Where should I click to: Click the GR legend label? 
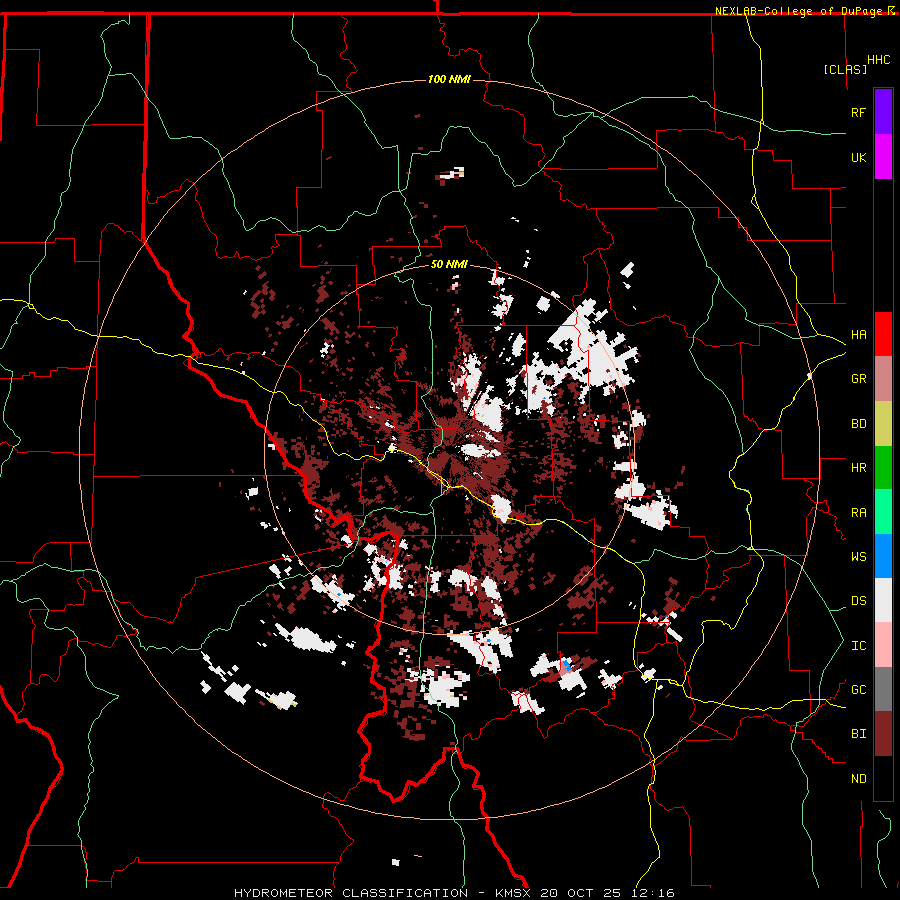(x=858, y=379)
